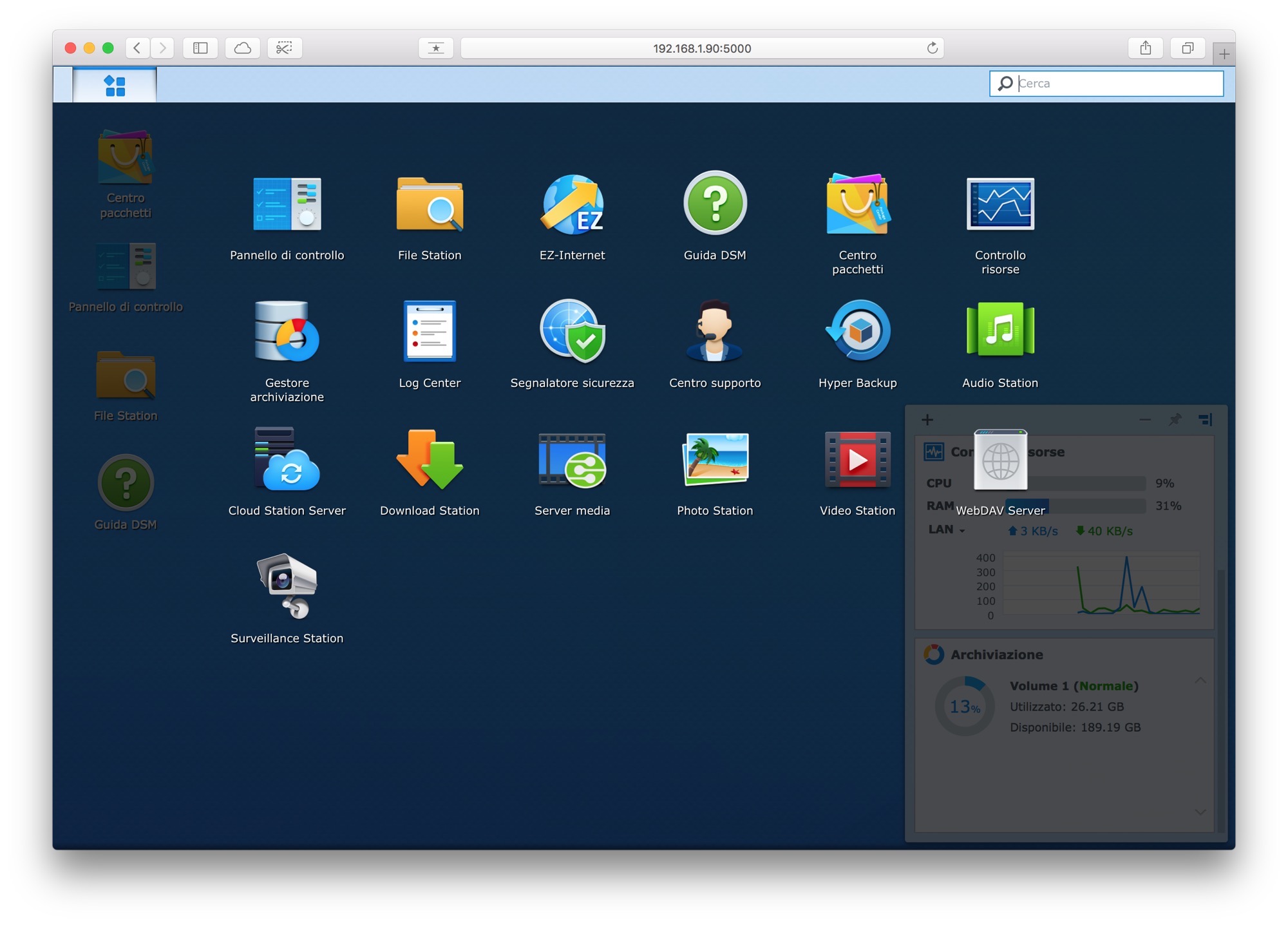Screen dimensions: 1288x925
Task: Open Download Station app
Action: tap(430, 459)
